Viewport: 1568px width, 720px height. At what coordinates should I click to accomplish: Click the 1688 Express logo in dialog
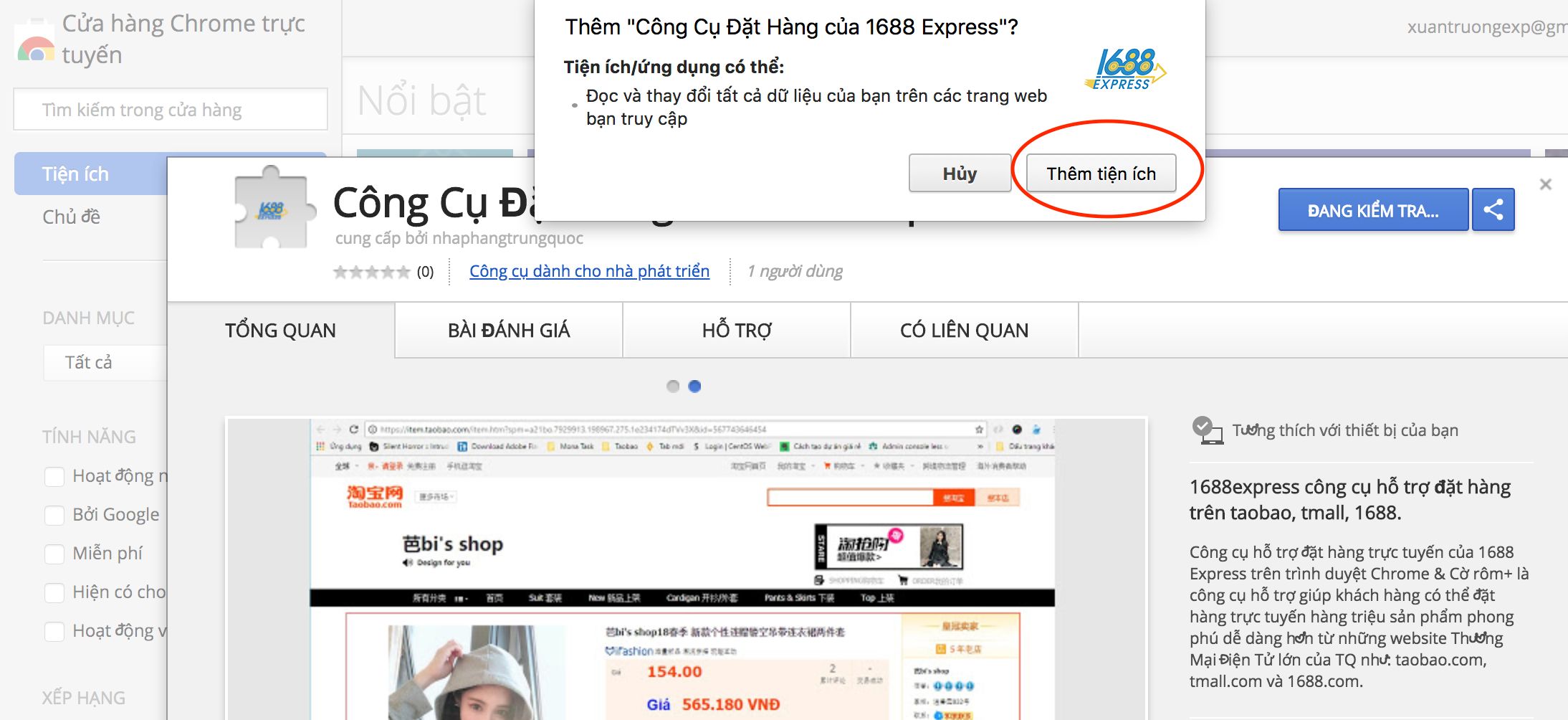click(1126, 69)
